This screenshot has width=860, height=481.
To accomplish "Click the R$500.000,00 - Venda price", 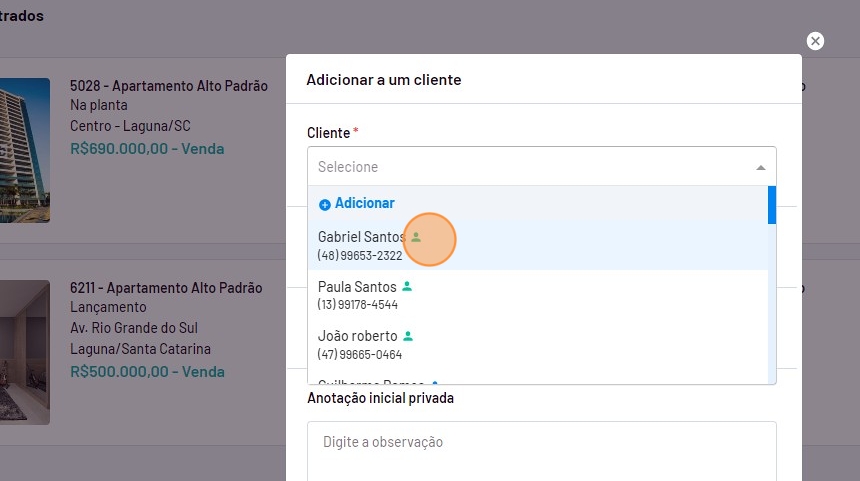I will (147, 371).
